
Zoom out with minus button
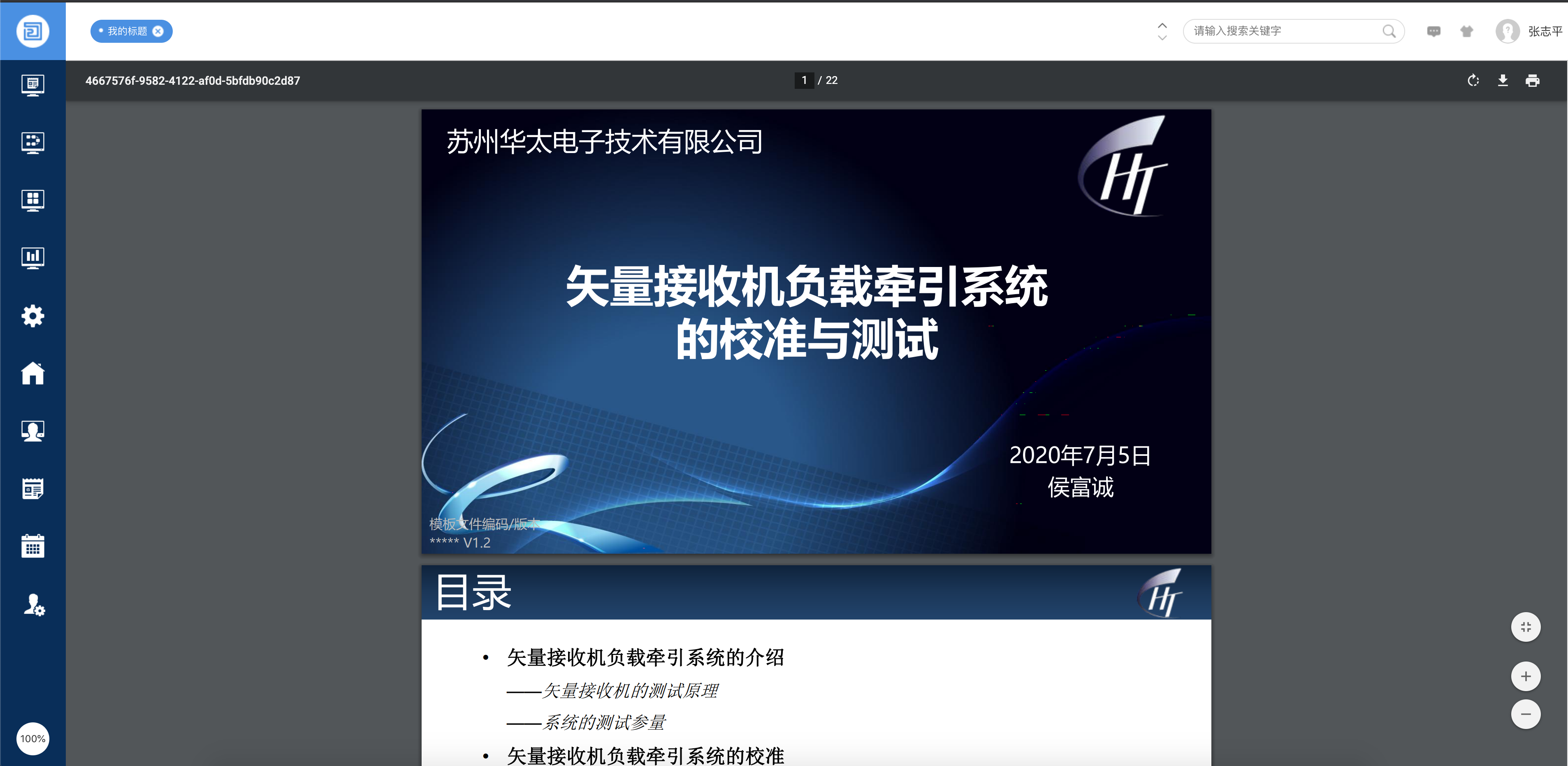pos(1525,714)
